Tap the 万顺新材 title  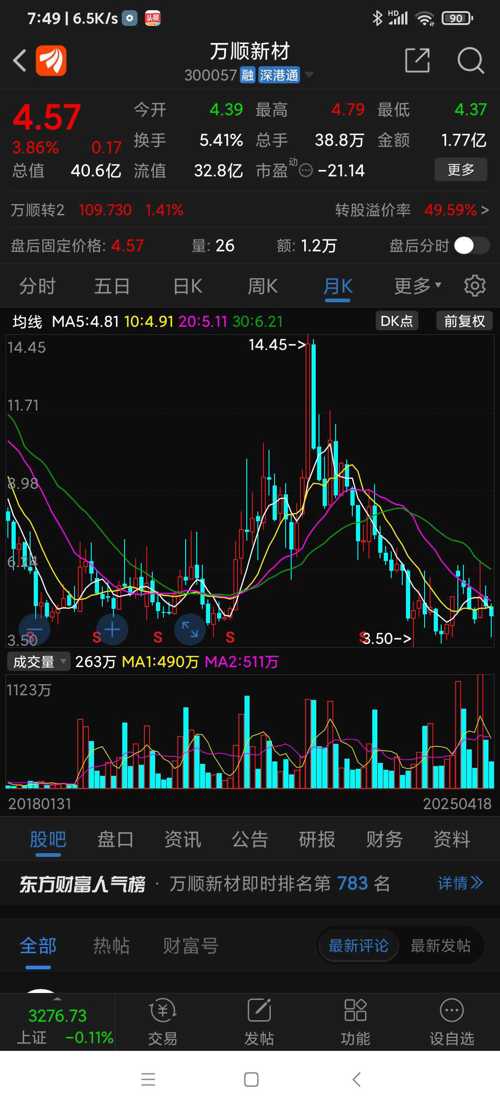pyautogui.click(x=249, y=52)
